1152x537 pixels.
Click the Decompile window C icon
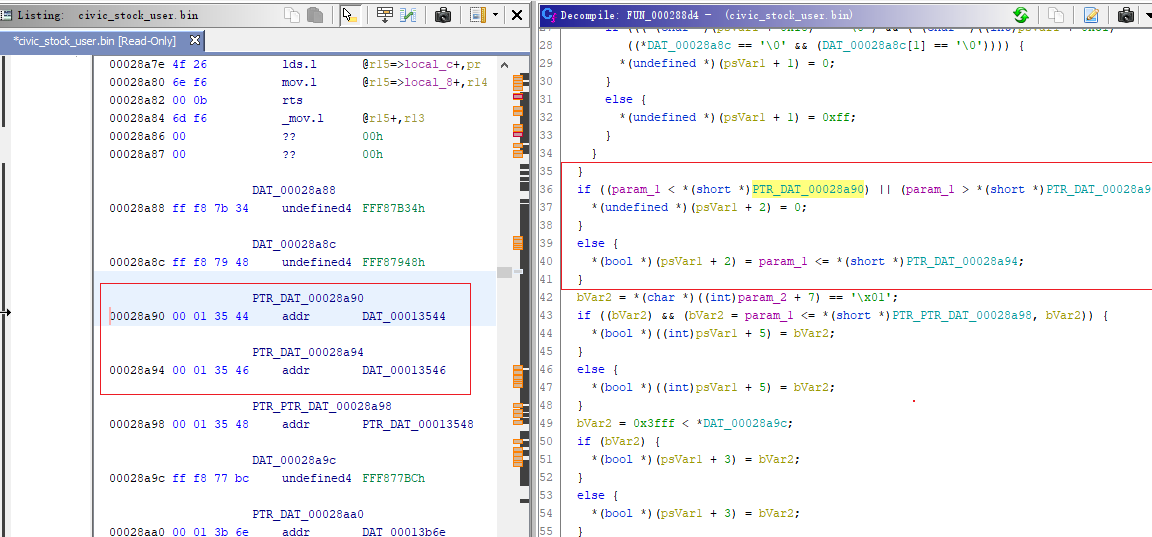550,15
